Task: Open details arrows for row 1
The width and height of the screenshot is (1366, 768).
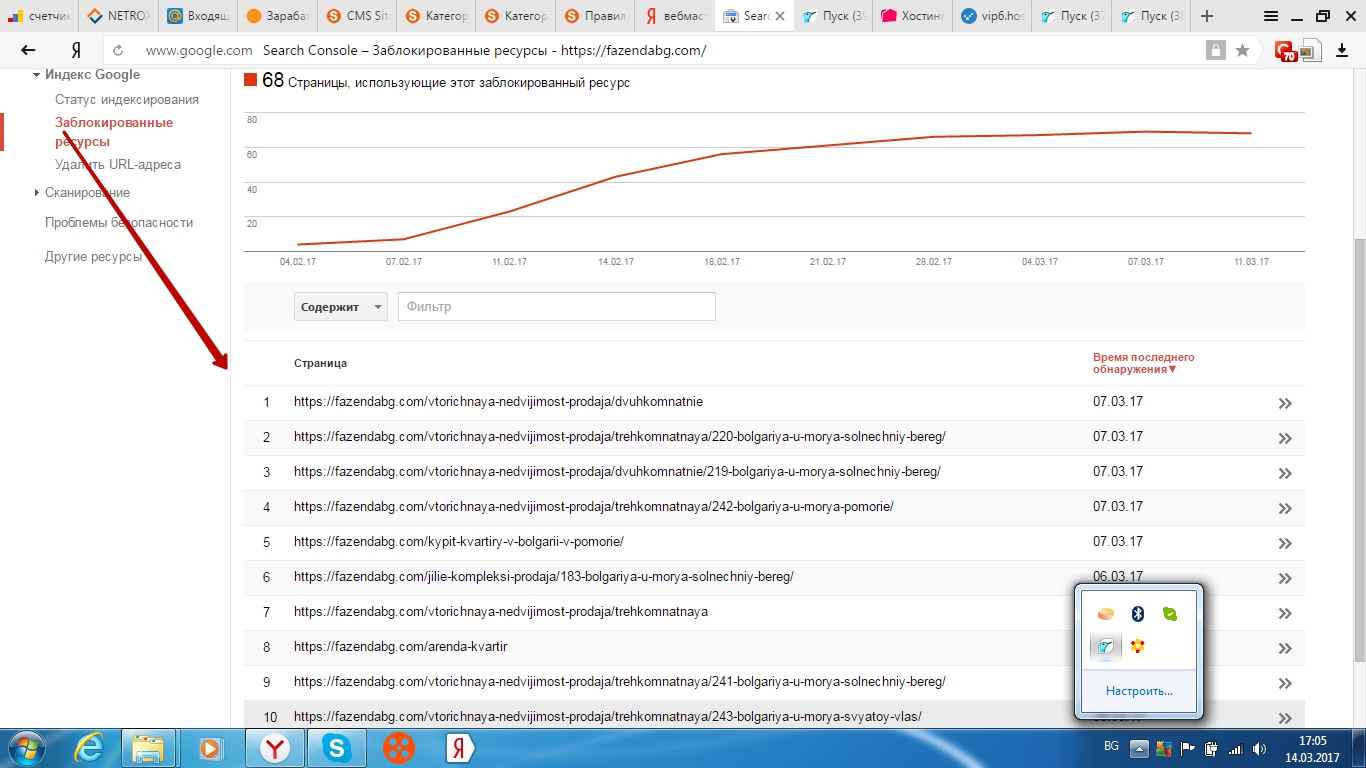Action: (1285, 403)
